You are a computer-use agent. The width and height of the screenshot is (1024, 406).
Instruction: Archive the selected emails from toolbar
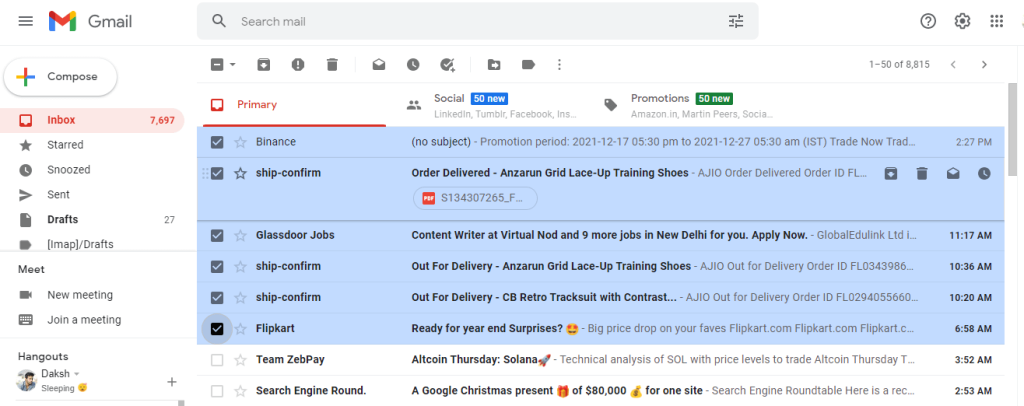pos(263,65)
